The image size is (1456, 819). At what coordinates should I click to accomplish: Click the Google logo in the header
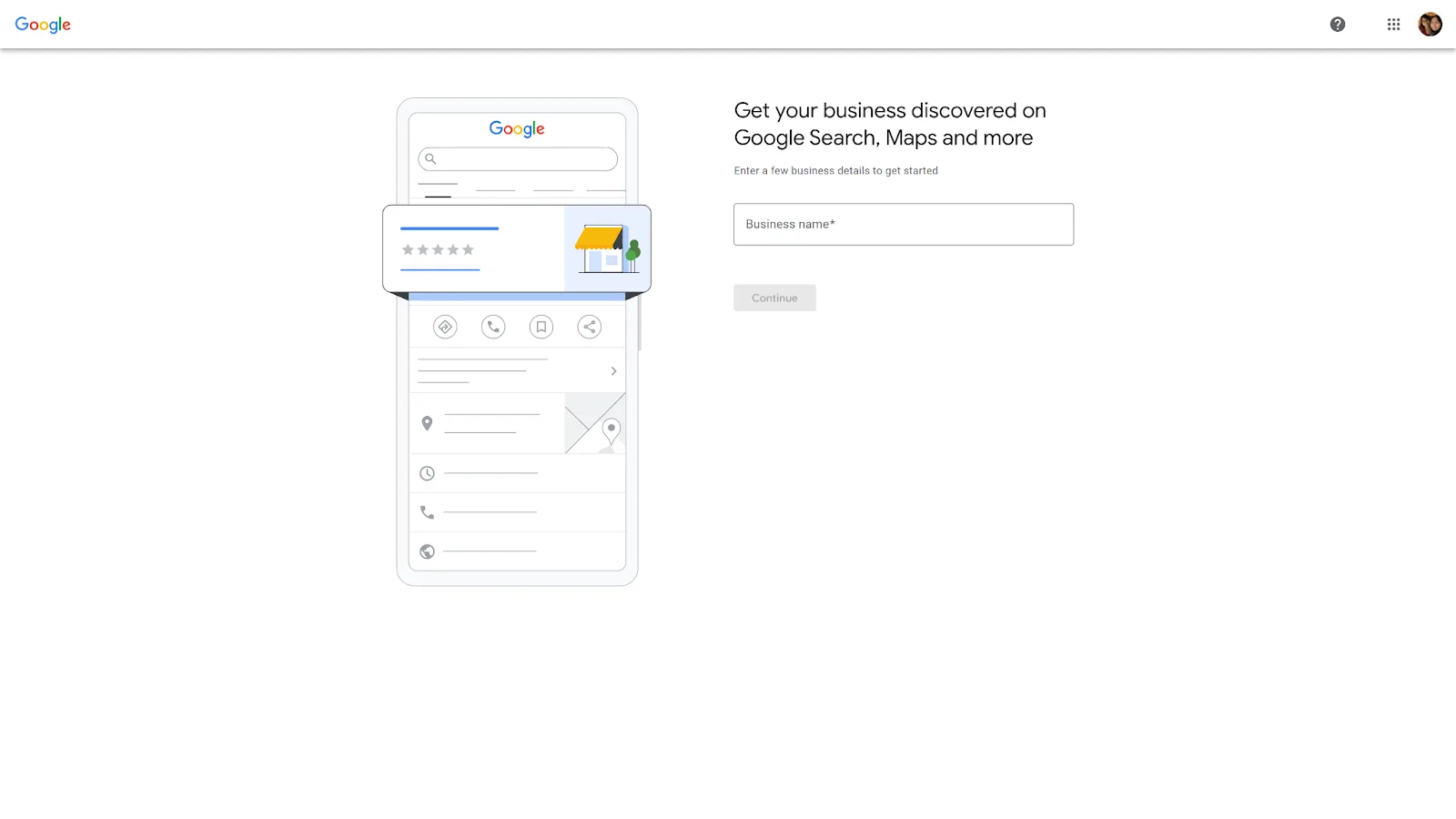pos(43,25)
